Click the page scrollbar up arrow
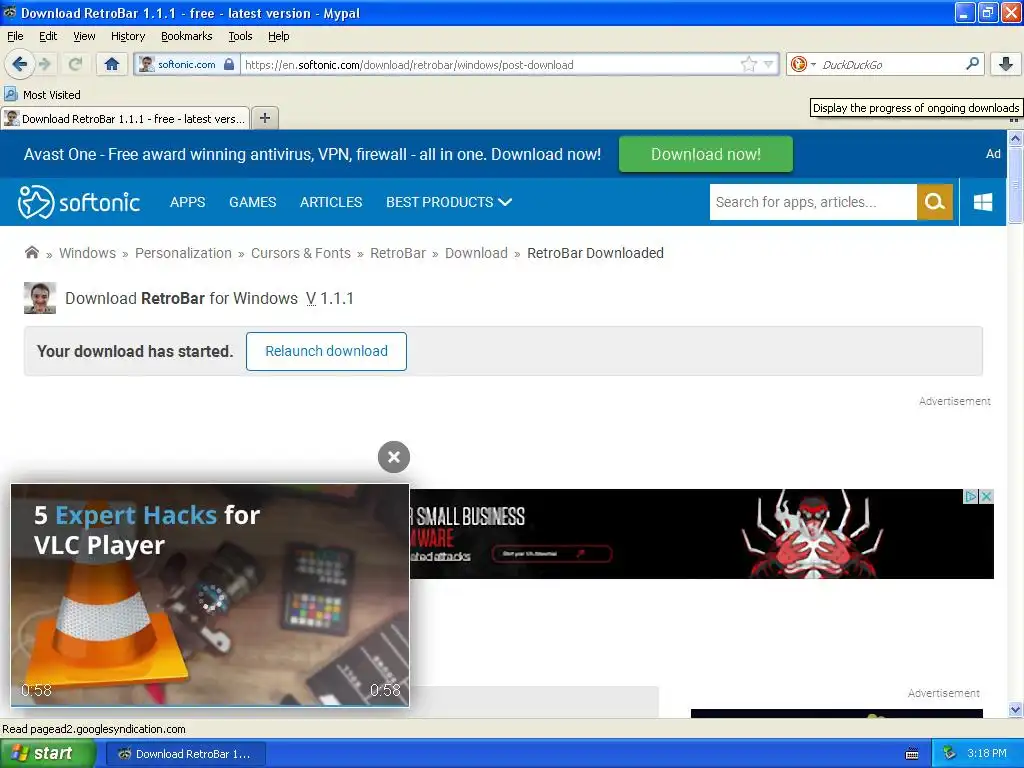1024x768 pixels. pyautogui.click(x=1015, y=138)
